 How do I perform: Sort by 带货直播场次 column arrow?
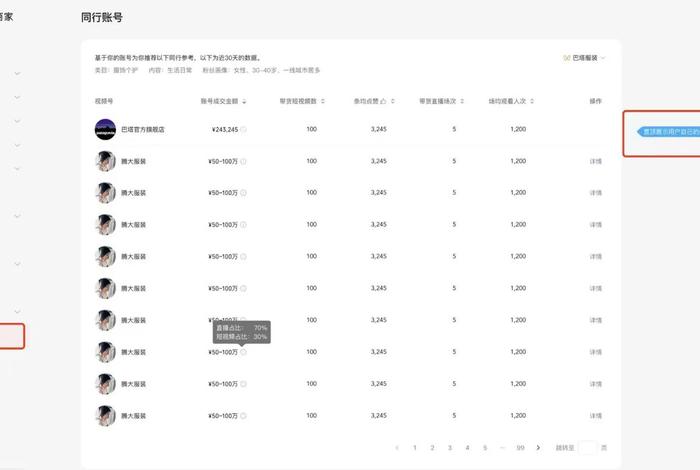[462, 101]
